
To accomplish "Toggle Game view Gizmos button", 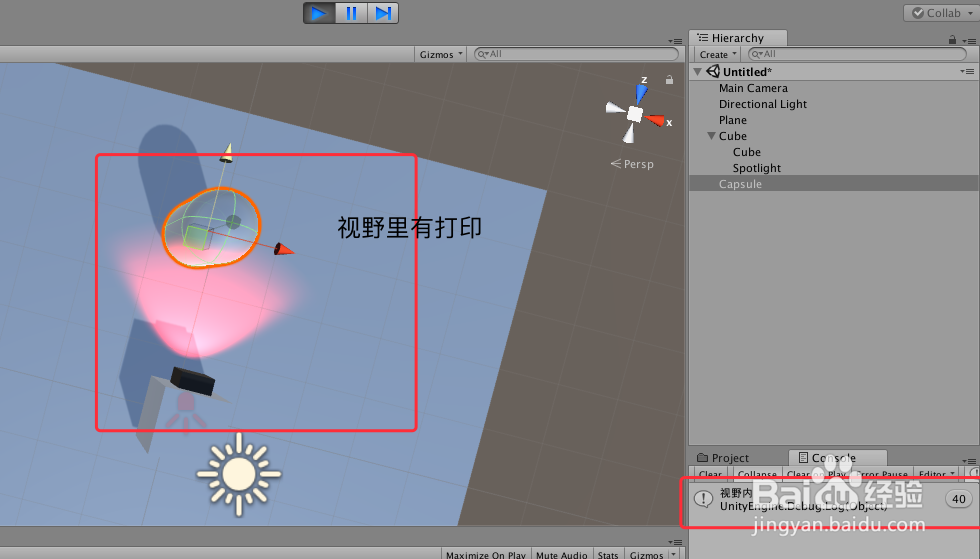I will tap(646, 555).
